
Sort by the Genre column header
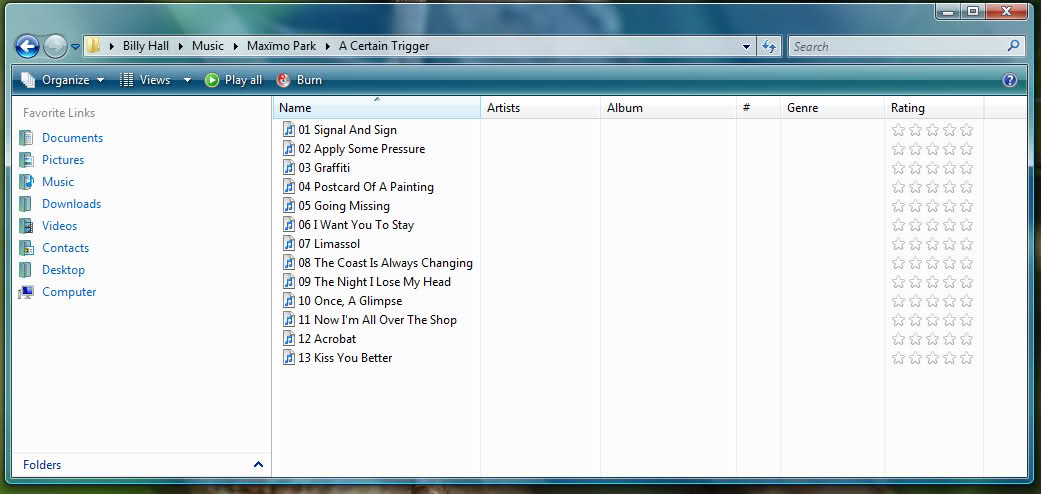point(833,108)
